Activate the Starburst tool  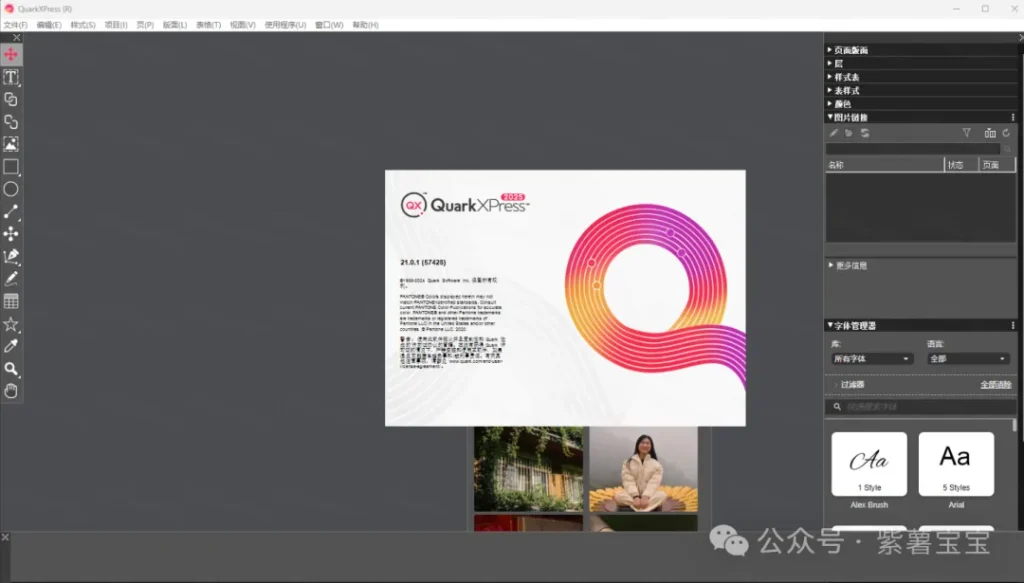click(11, 324)
